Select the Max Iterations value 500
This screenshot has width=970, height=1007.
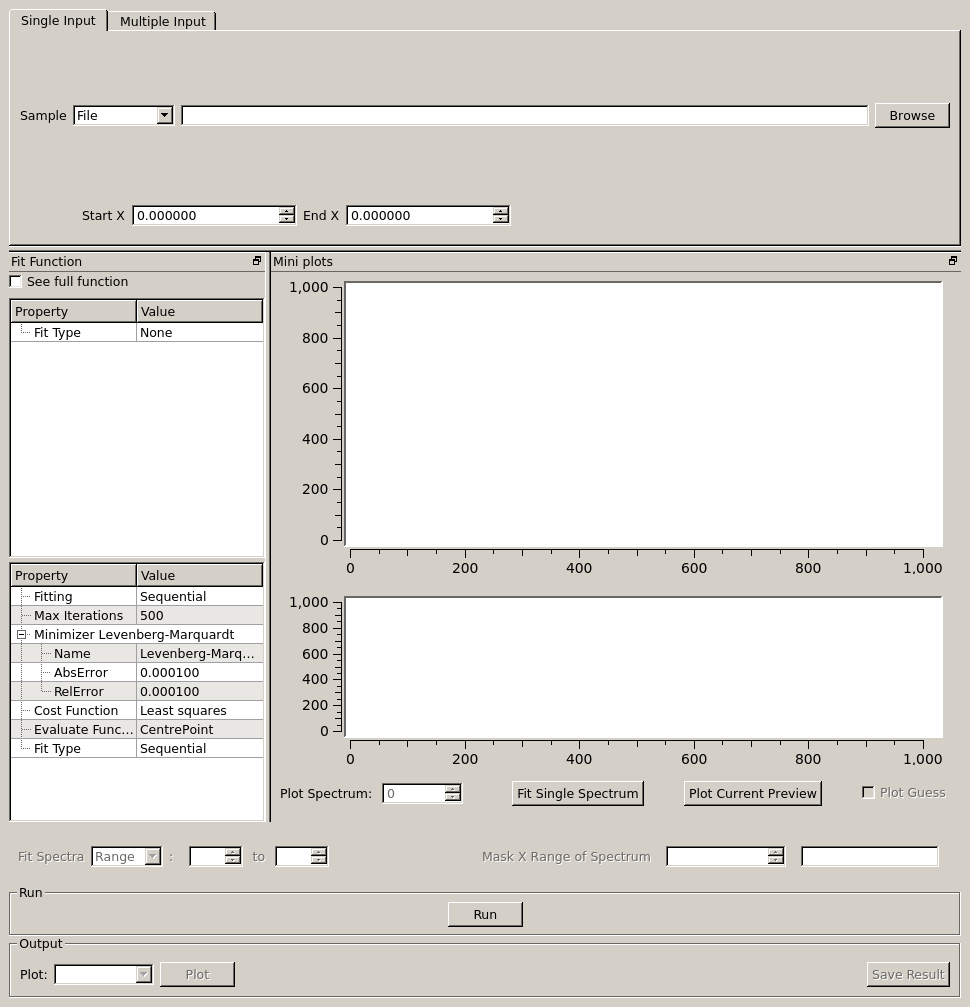(199, 616)
